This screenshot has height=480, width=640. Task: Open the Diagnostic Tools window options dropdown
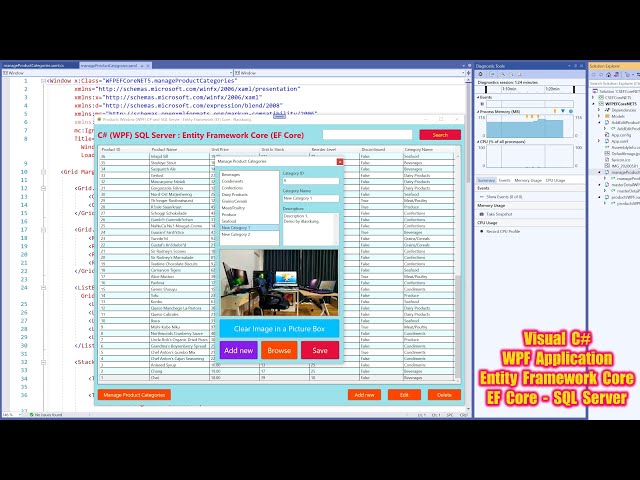coord(569,66)
